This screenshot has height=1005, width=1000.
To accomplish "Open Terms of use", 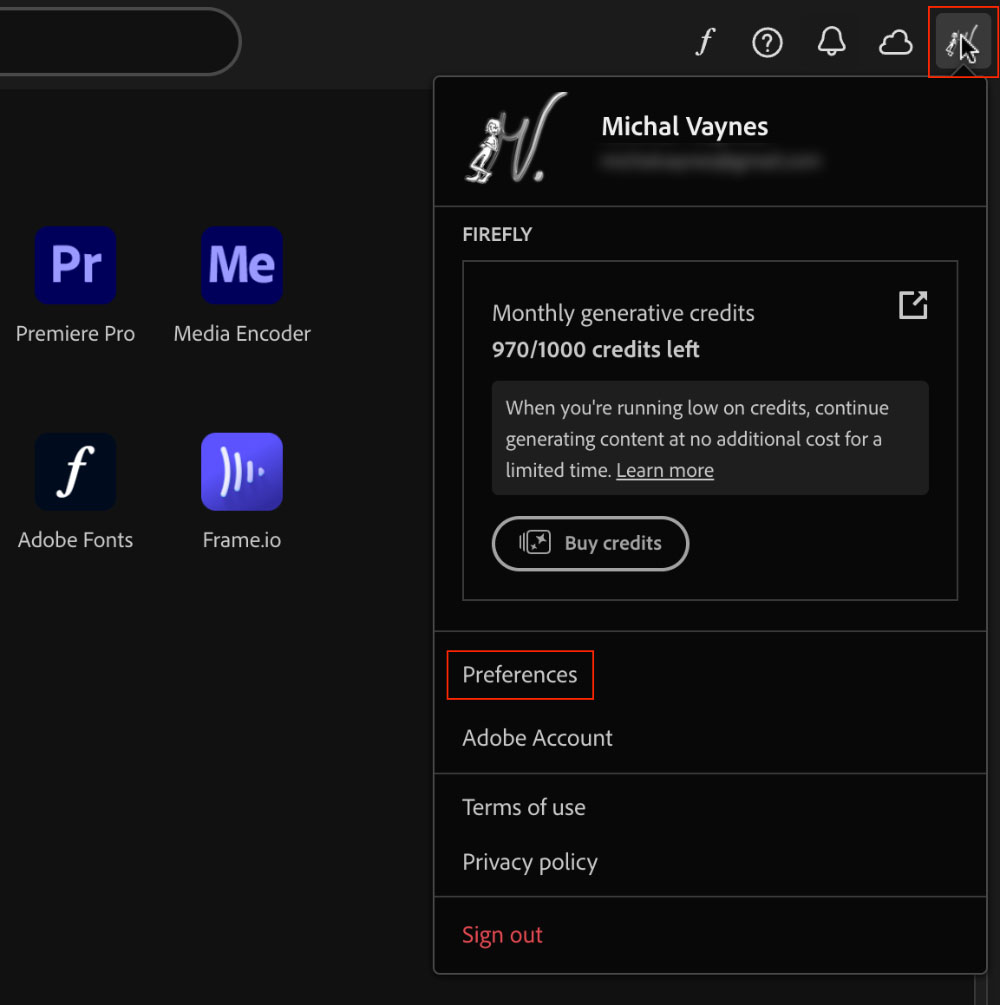I will 524,808.
